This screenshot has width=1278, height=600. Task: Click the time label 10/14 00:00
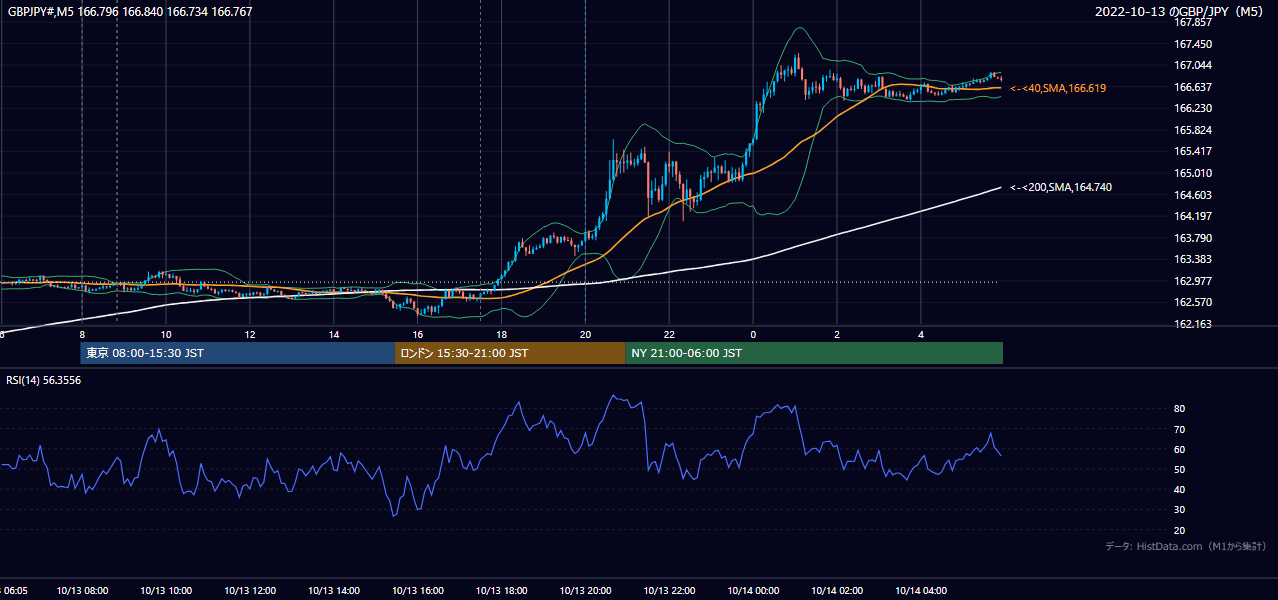click(x=753, y=591)
